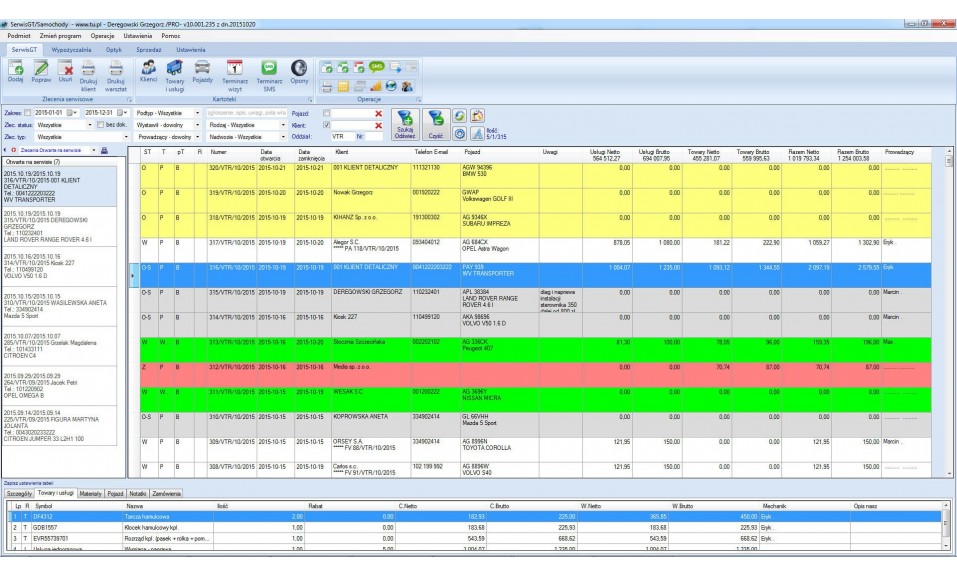Open the Operacje menu

pyautogui.click(x=102, y=35)
